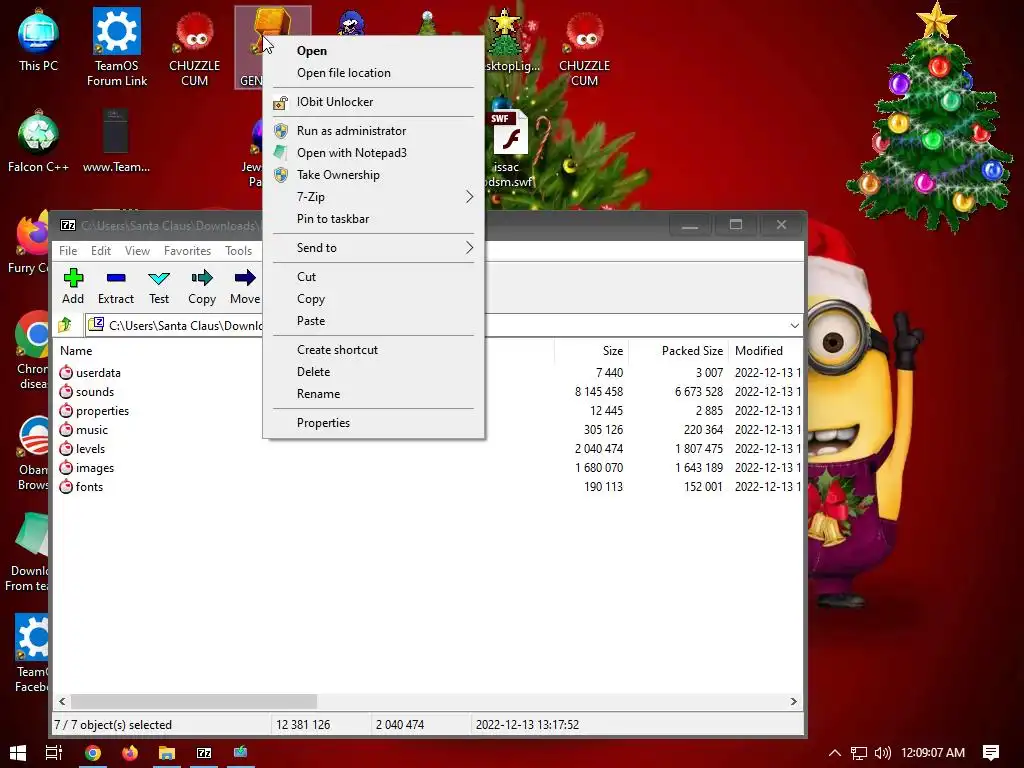Viewport: 1024px width, 768px height.
Task: Choose Delete in the context menu
Action: click(373, 372)
